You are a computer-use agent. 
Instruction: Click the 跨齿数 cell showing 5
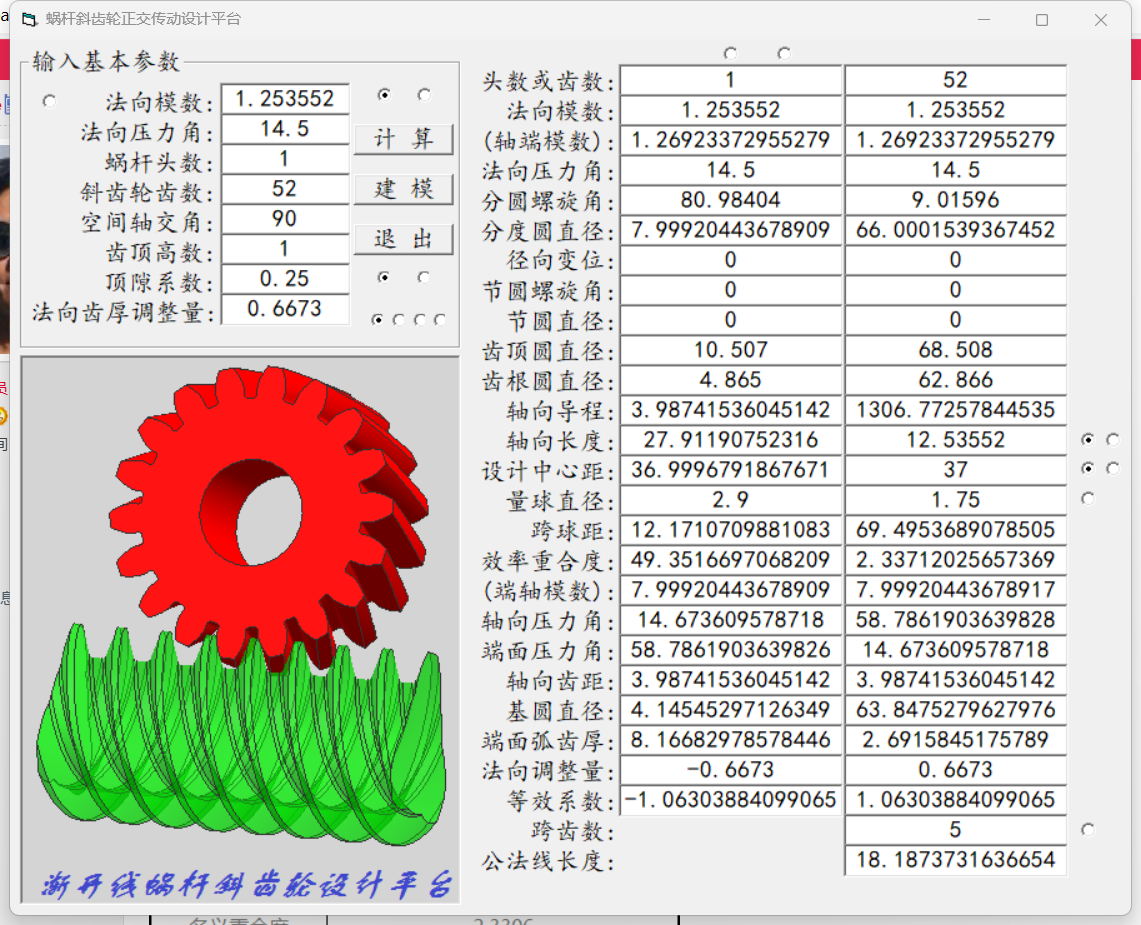pyautogui.click(x=955, y=830)
